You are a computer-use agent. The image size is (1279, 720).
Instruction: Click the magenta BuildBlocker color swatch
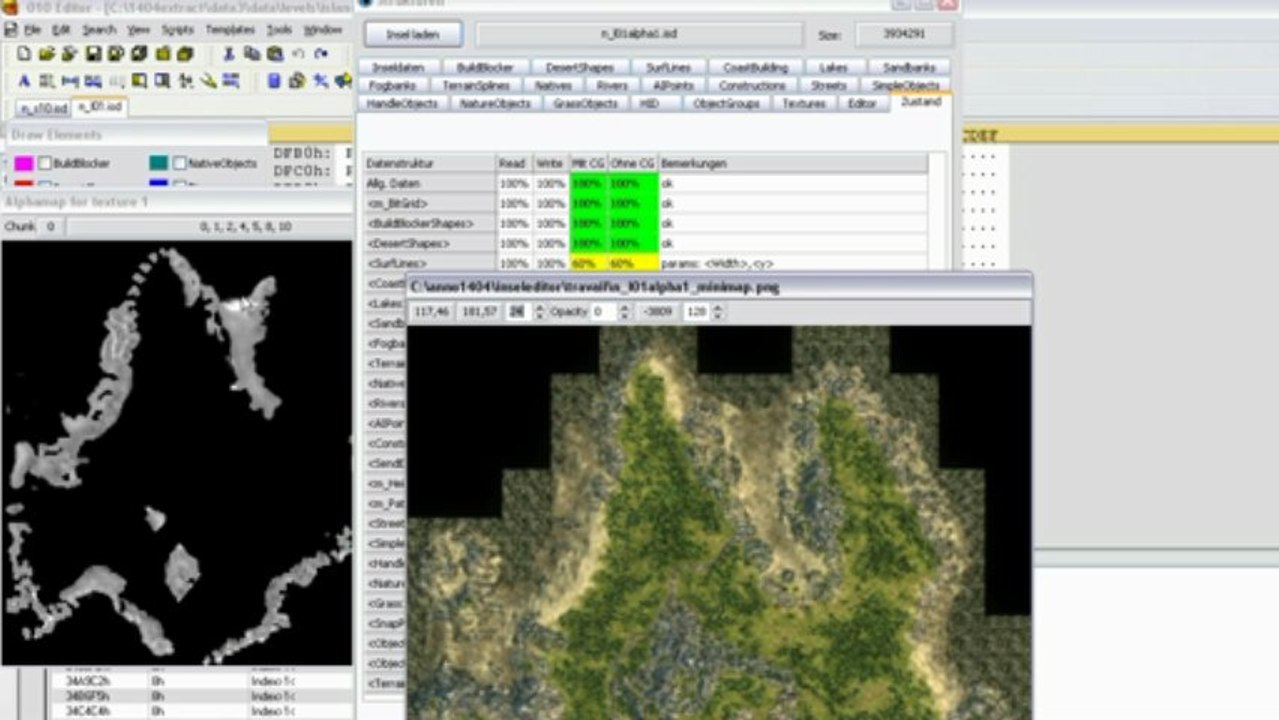click(23, 163)
